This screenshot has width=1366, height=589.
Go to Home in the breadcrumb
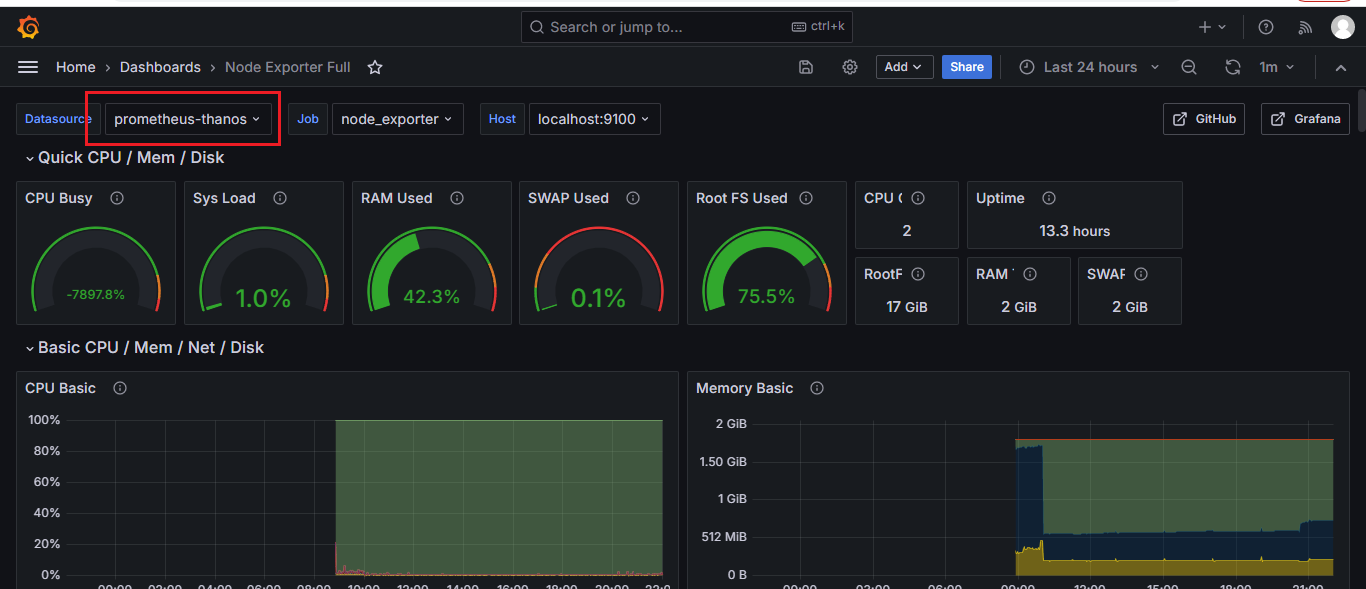[76, 67]
